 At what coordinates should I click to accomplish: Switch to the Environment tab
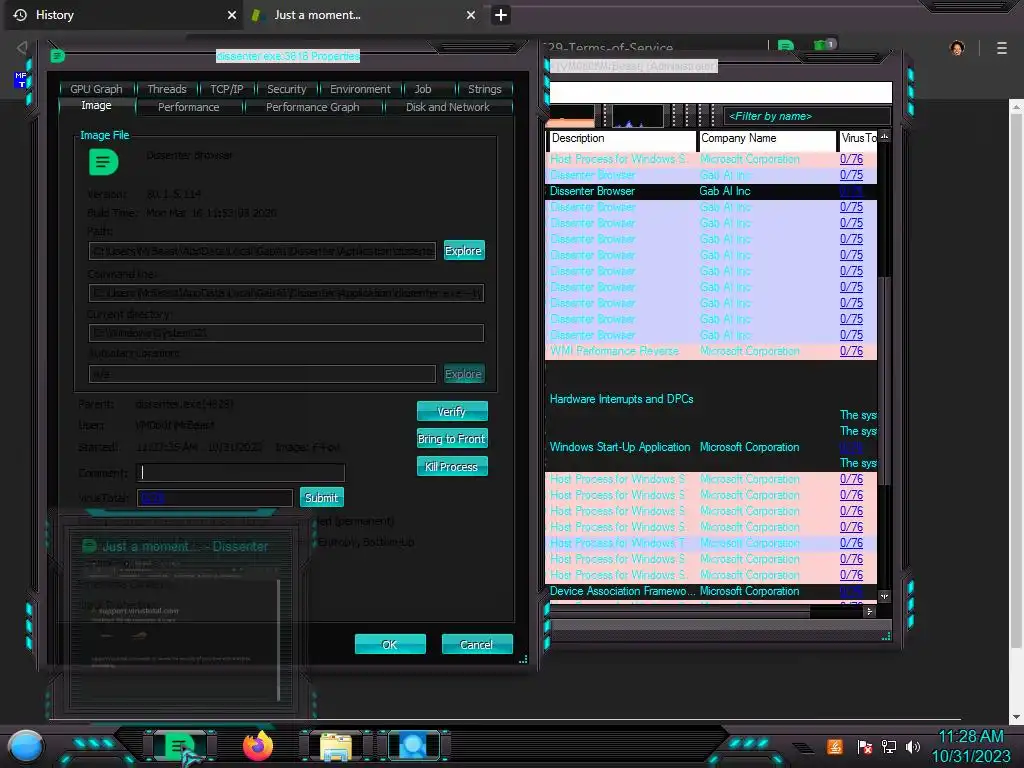[360, 89]
